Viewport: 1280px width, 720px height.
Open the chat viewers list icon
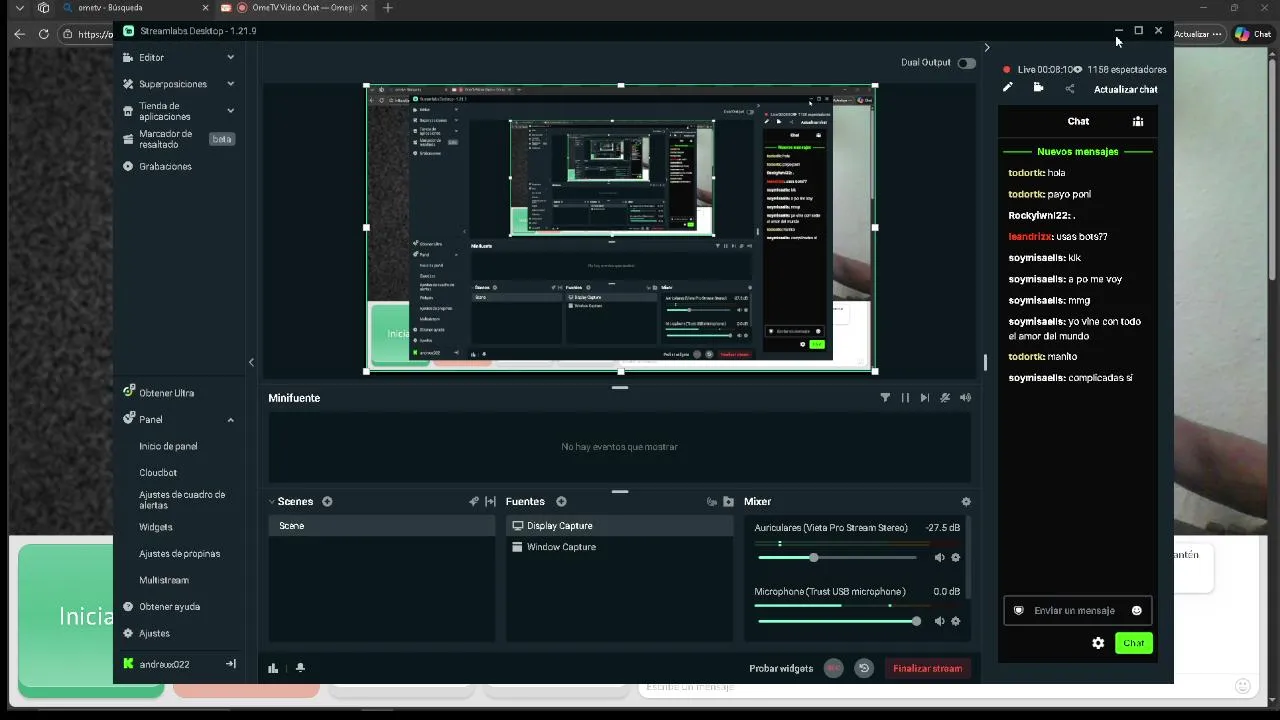pos(1138,121)
